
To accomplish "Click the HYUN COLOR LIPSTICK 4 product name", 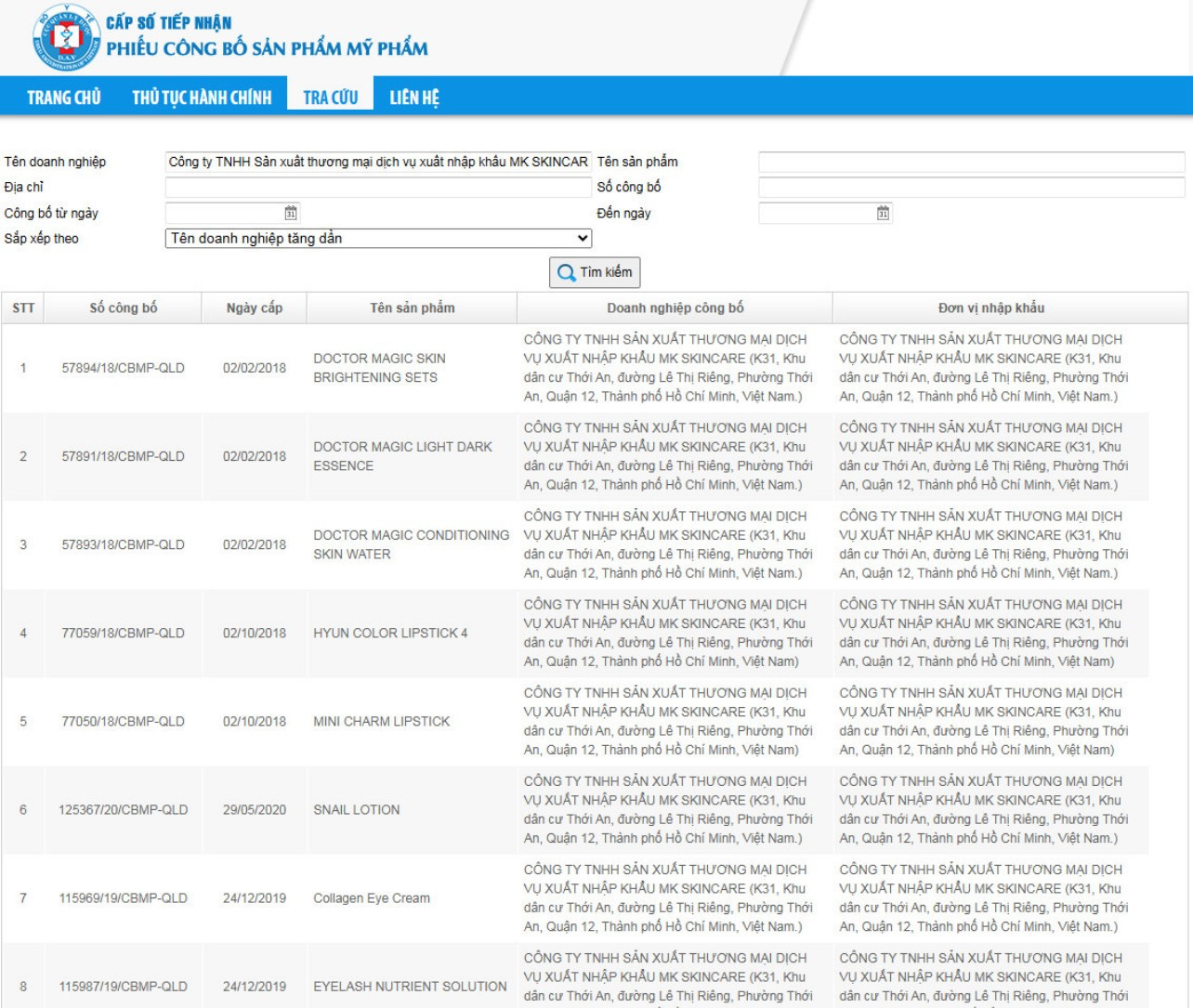I will click(x=390, y=633).
